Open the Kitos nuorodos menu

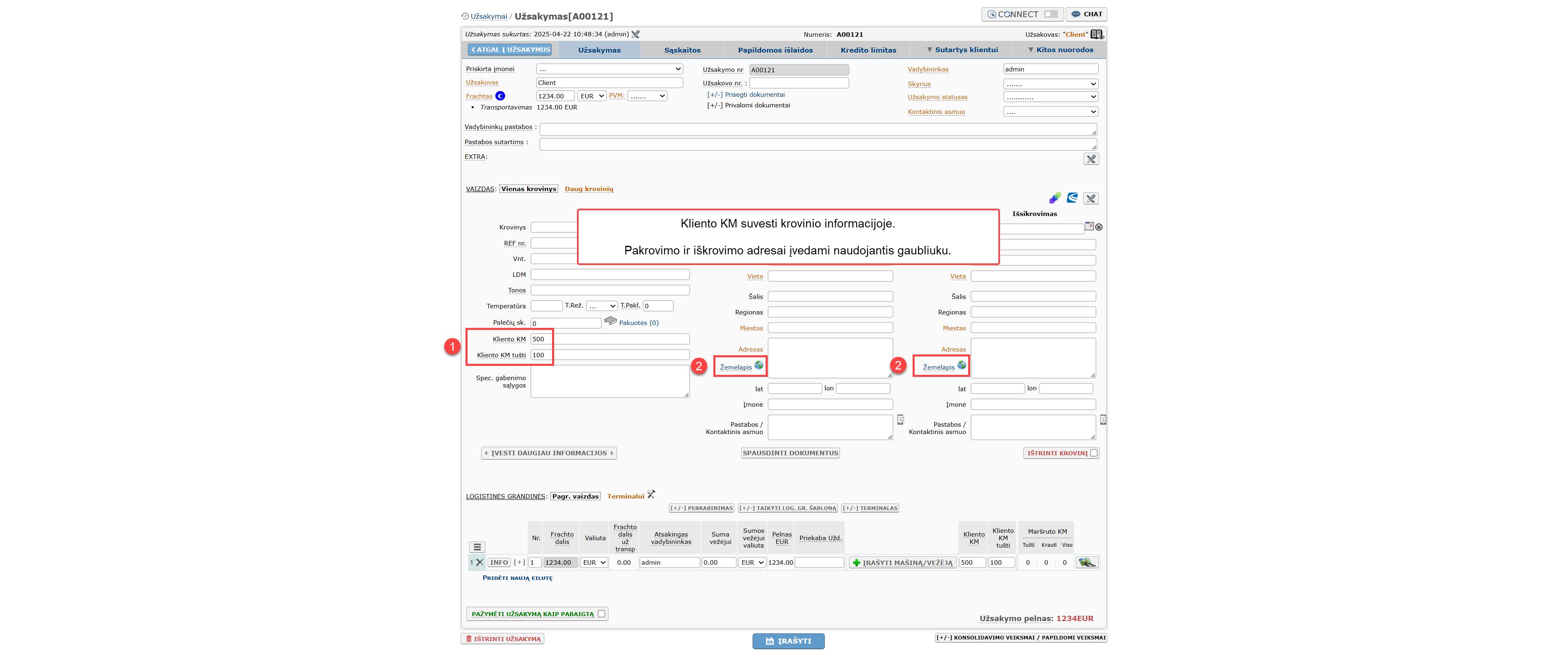pyautogui.click(x=1060, y=51)
